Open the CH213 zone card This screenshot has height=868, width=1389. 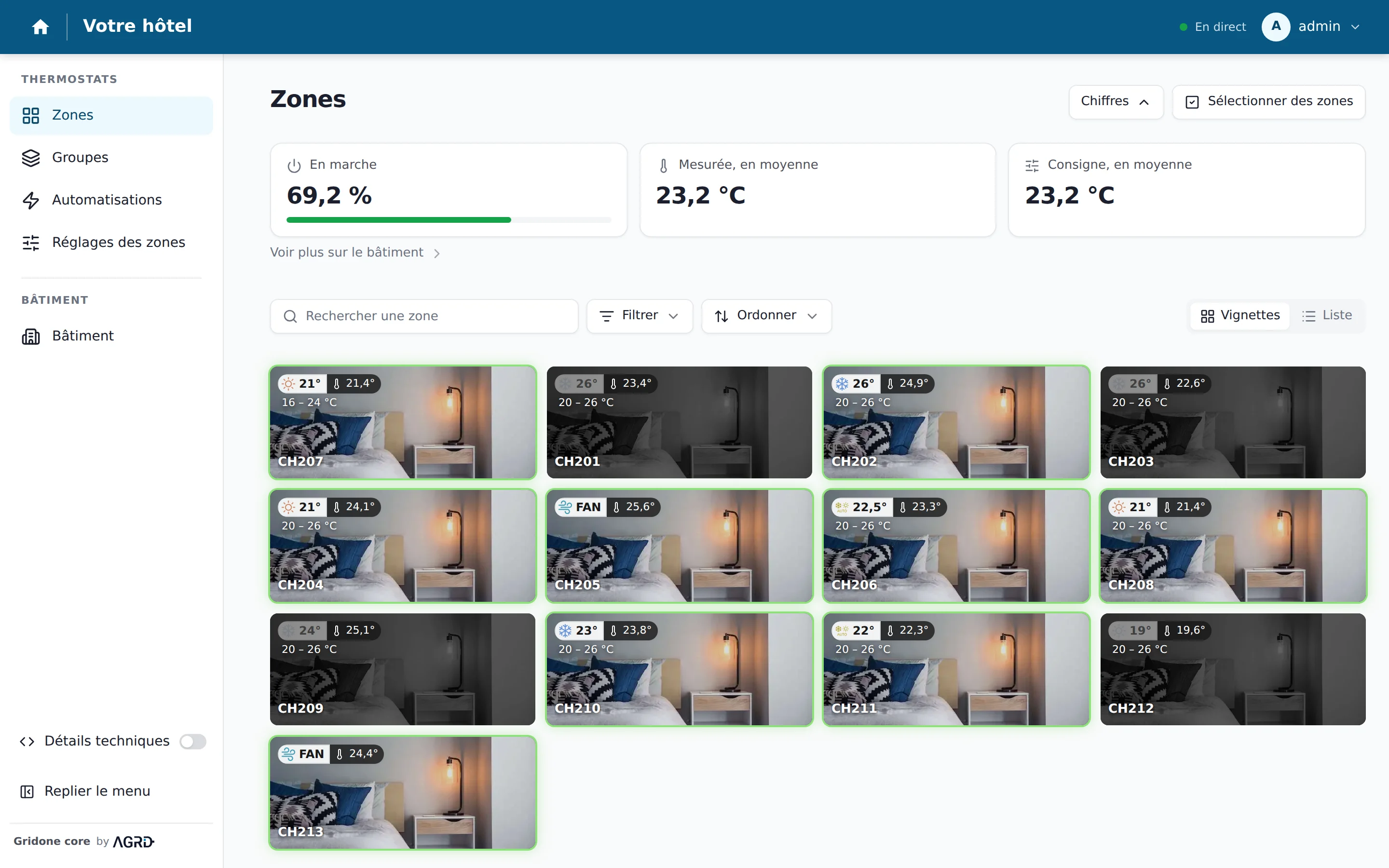click(403, 793)
